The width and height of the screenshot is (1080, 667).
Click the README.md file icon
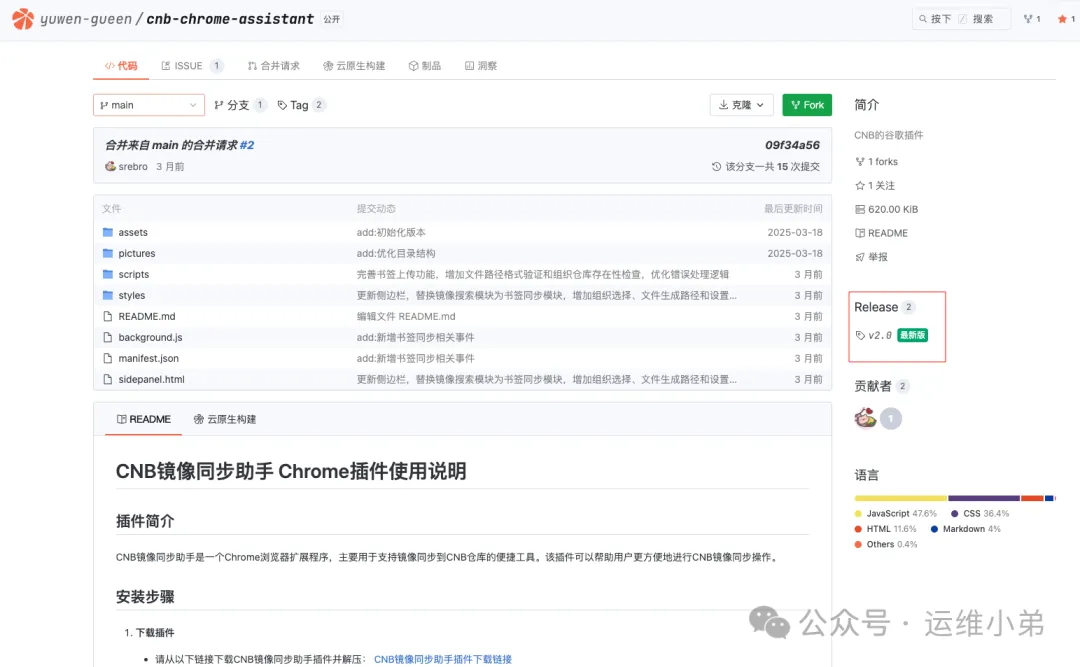coord(107,316)
